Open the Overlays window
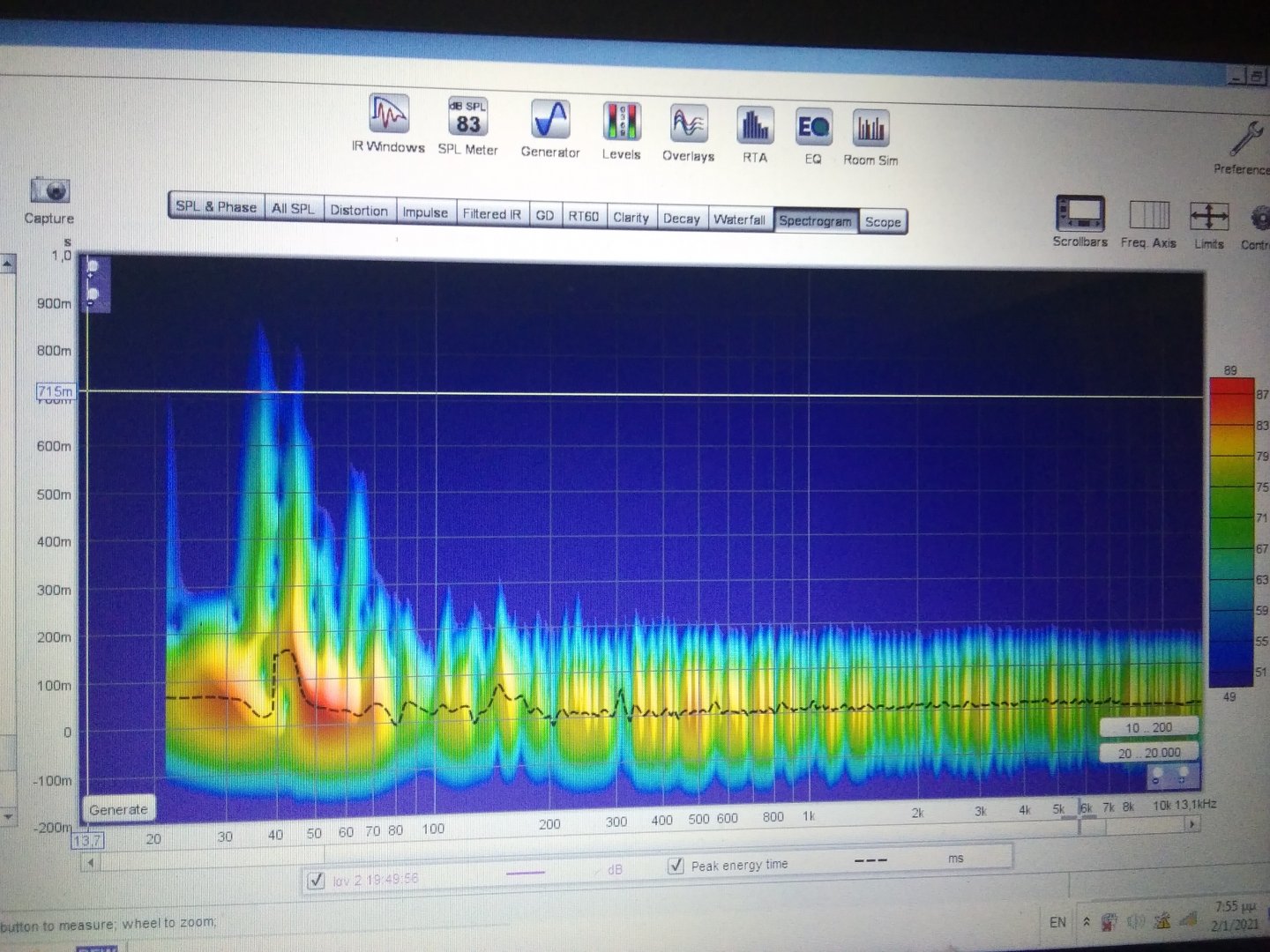Viewport: 1270px width, 952px height. coord(688,124)
